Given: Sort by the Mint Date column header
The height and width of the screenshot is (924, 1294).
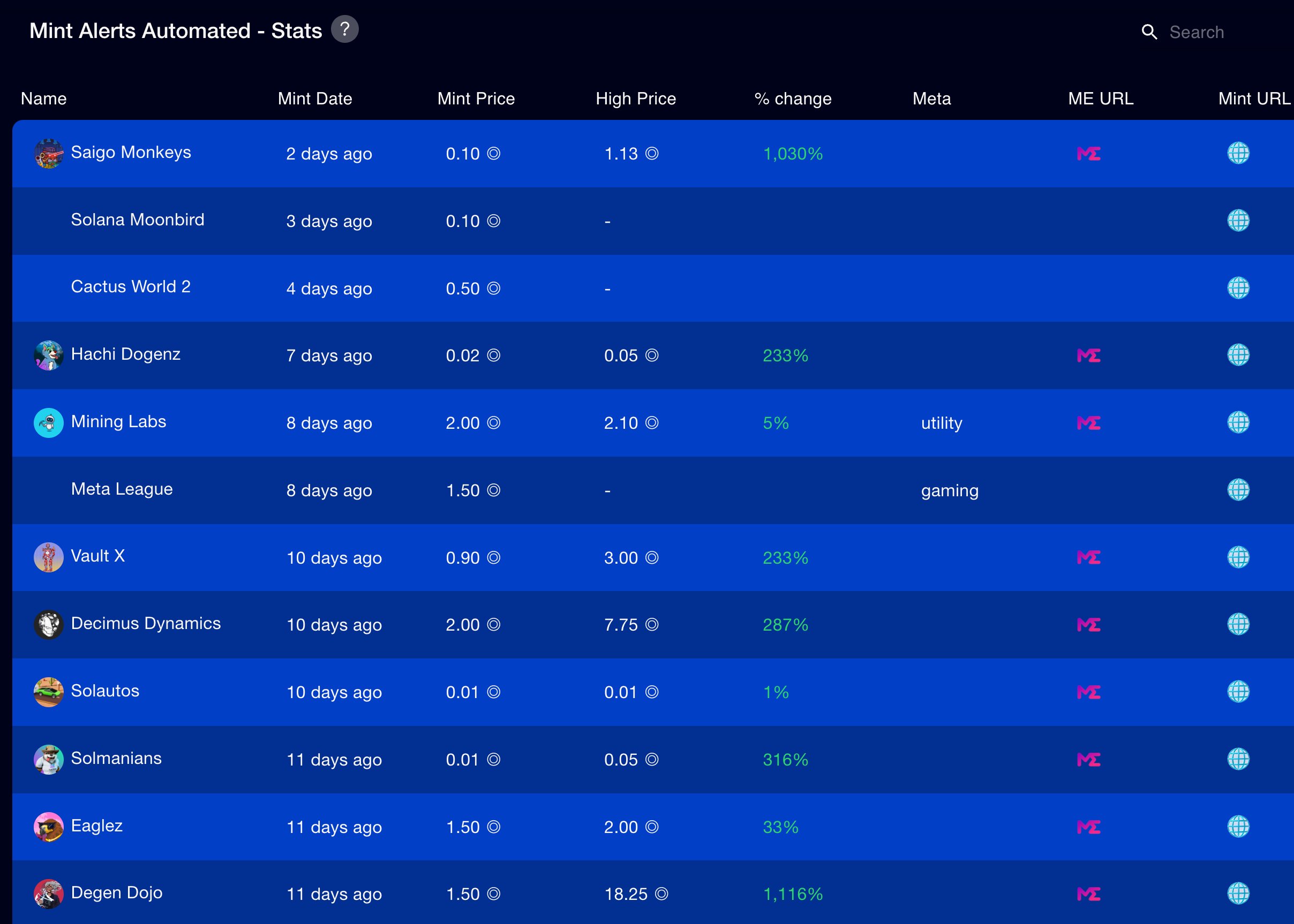Looking at the screenshot, I should pyautogui.click(x=314, y=99).
